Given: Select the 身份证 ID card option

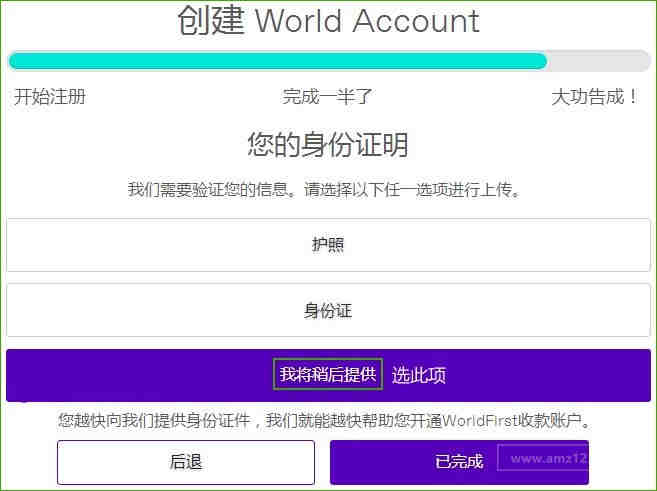Looking at the screenshot, I should pyautogui.click(x=328, y=310).
